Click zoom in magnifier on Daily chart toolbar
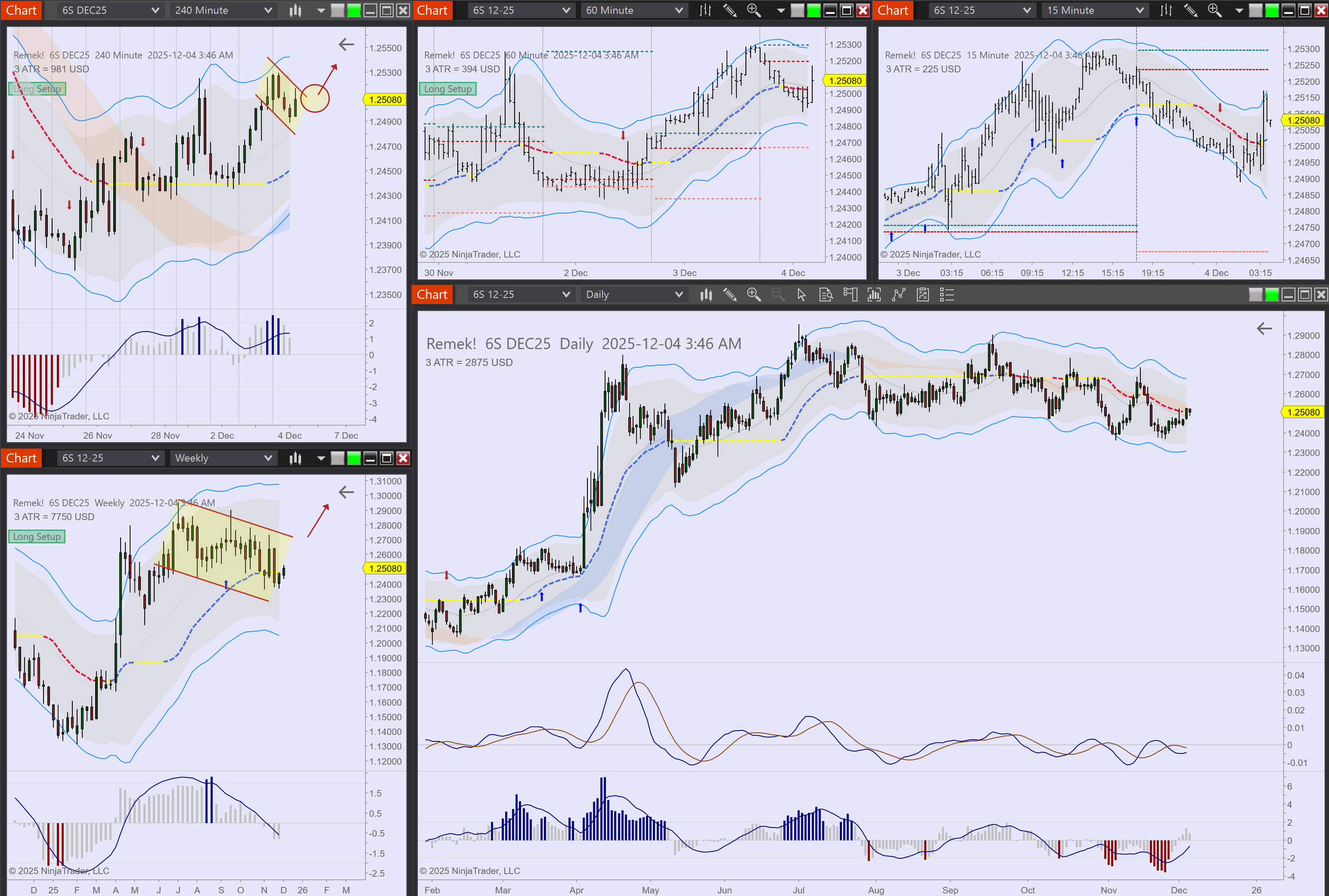Screen dimensions: 1329x896 click(754, 294)
